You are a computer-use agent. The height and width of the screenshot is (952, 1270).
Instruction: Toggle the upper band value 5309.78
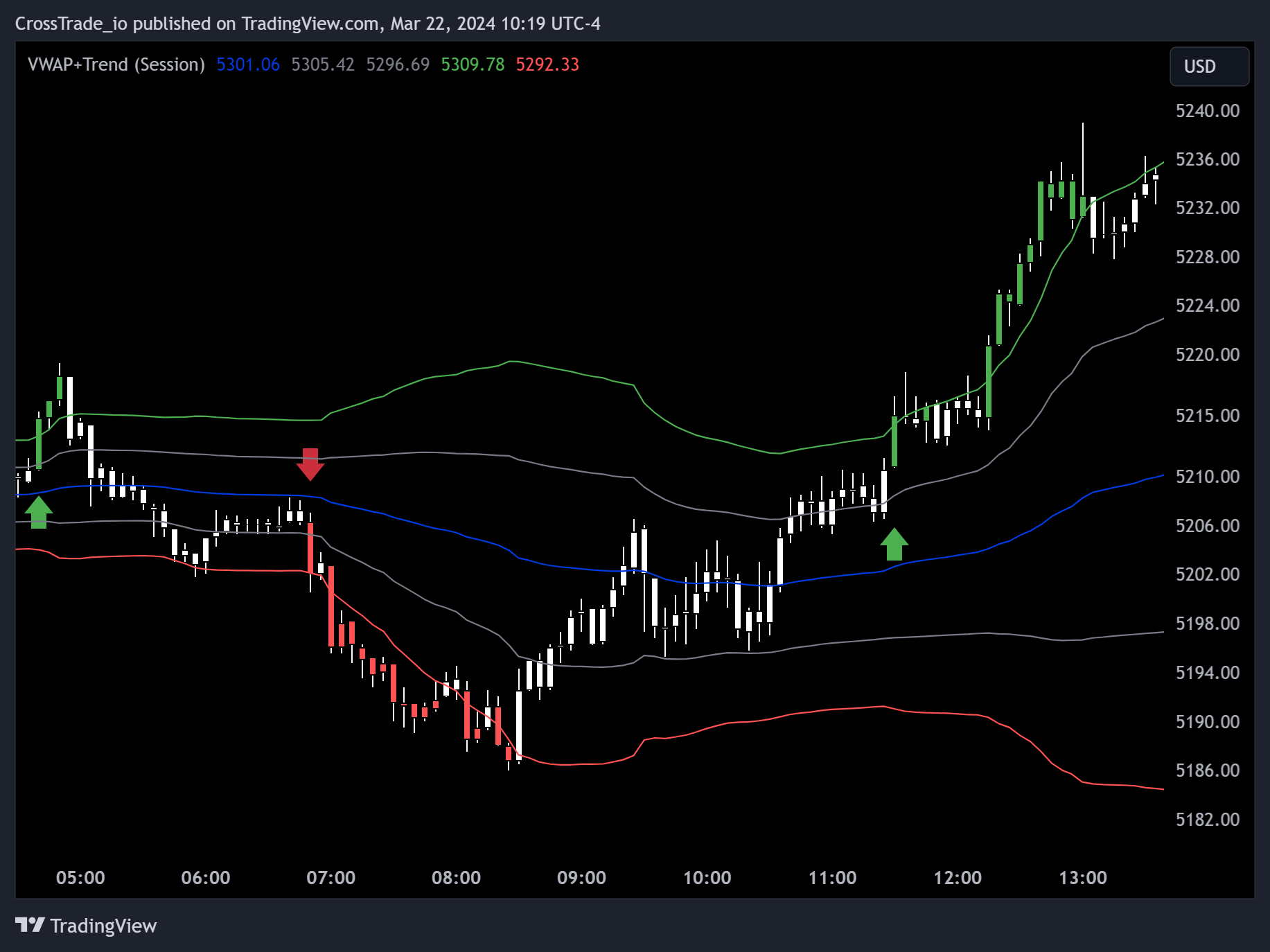click(x=473, y=64)
